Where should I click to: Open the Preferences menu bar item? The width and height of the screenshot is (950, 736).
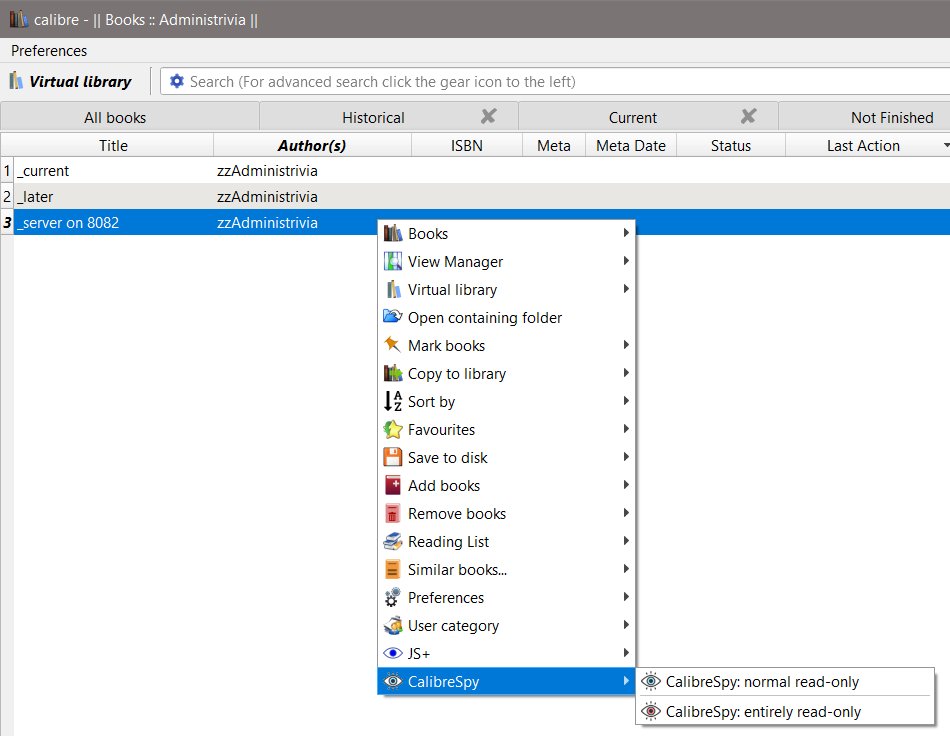click(x=49, y=51)
